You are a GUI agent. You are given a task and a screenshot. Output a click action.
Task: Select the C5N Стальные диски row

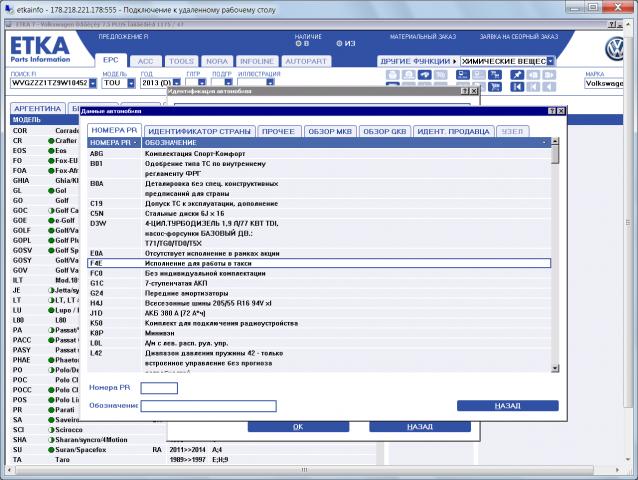[319, 214]
